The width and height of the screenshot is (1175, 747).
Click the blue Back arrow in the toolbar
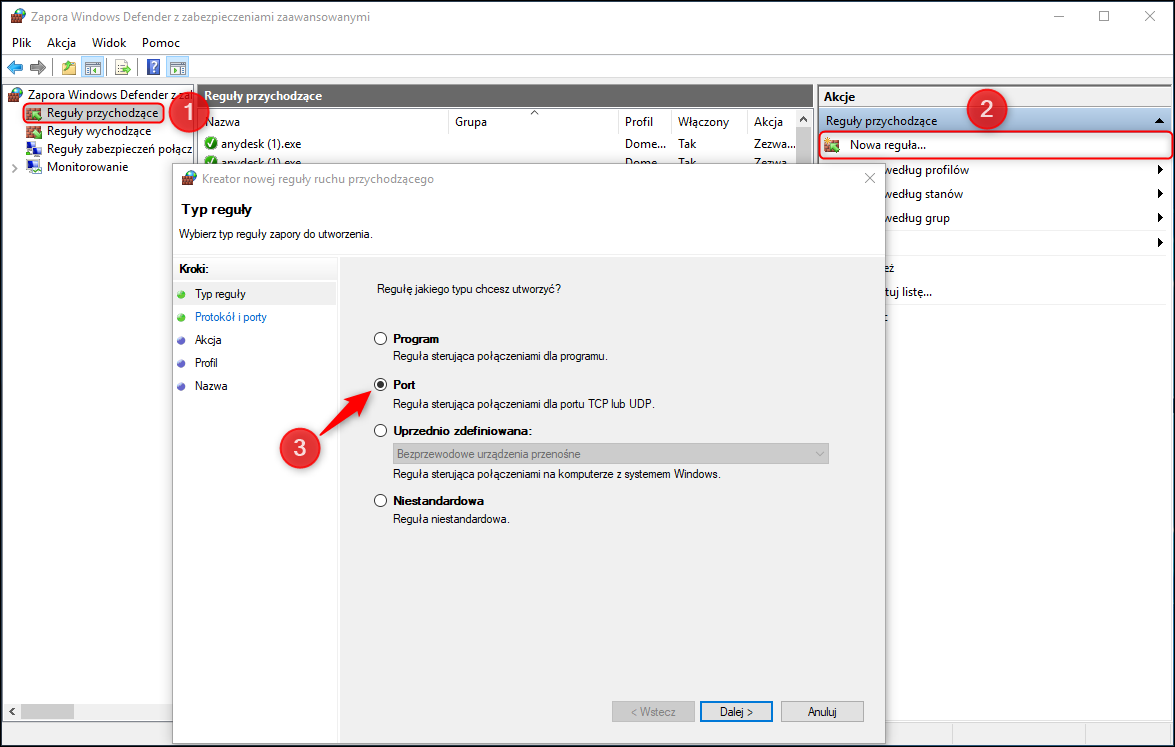[x=15, y=67]
